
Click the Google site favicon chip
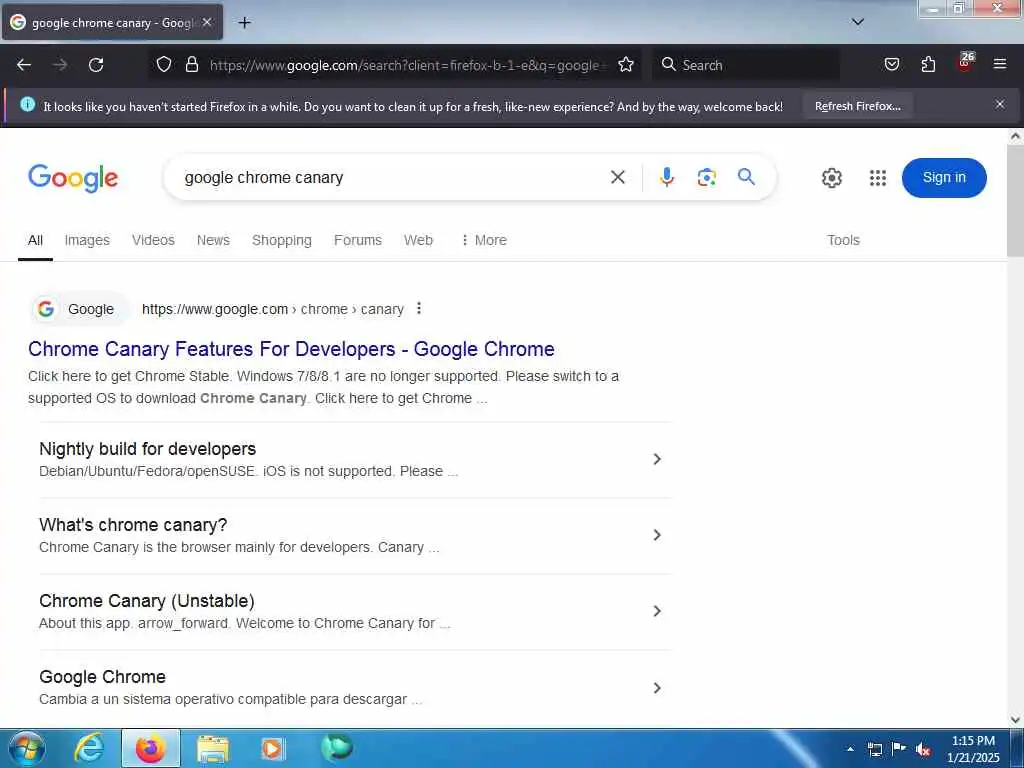click(79, 309)
